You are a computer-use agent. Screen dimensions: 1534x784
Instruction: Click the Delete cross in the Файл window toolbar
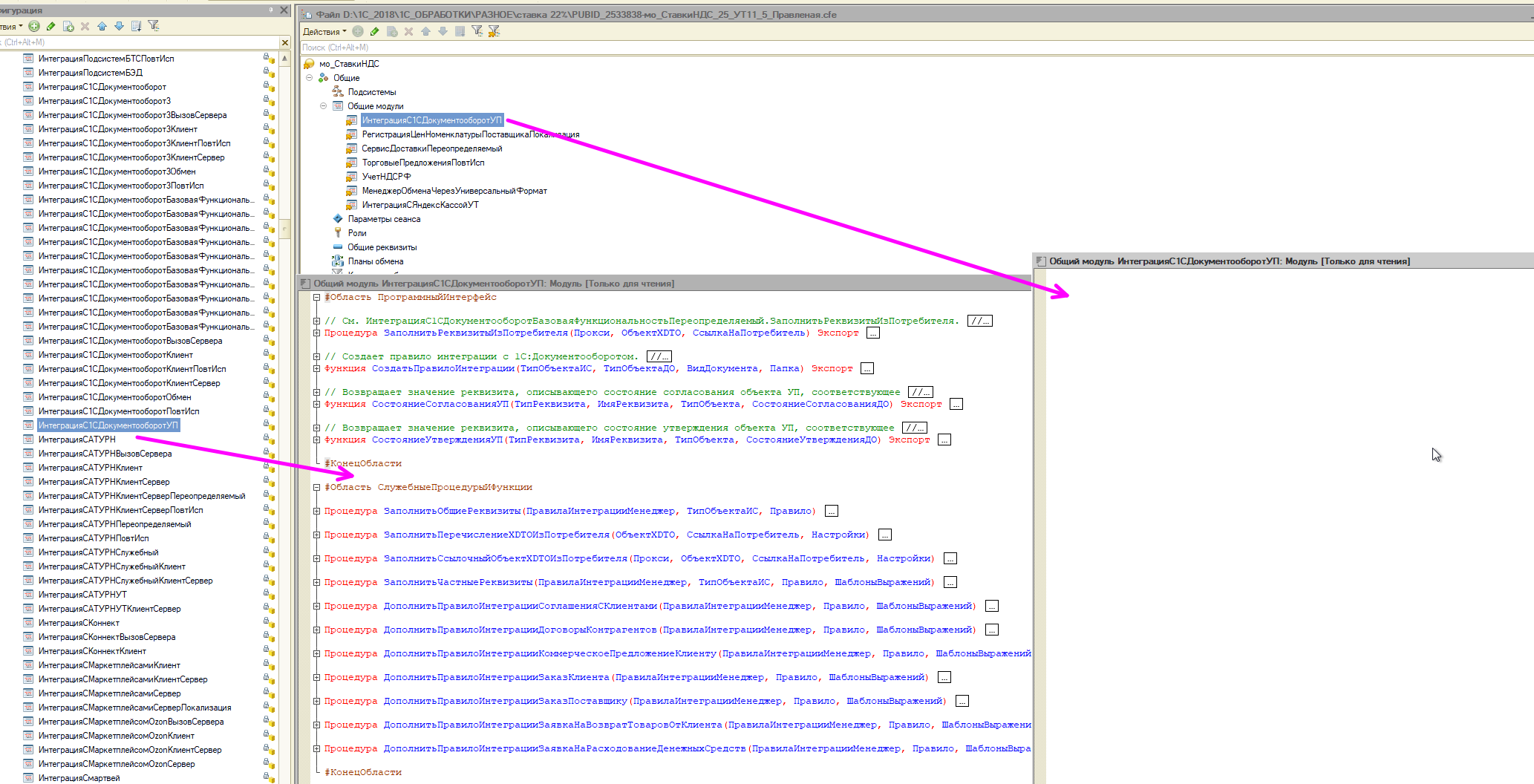(408, 31)
